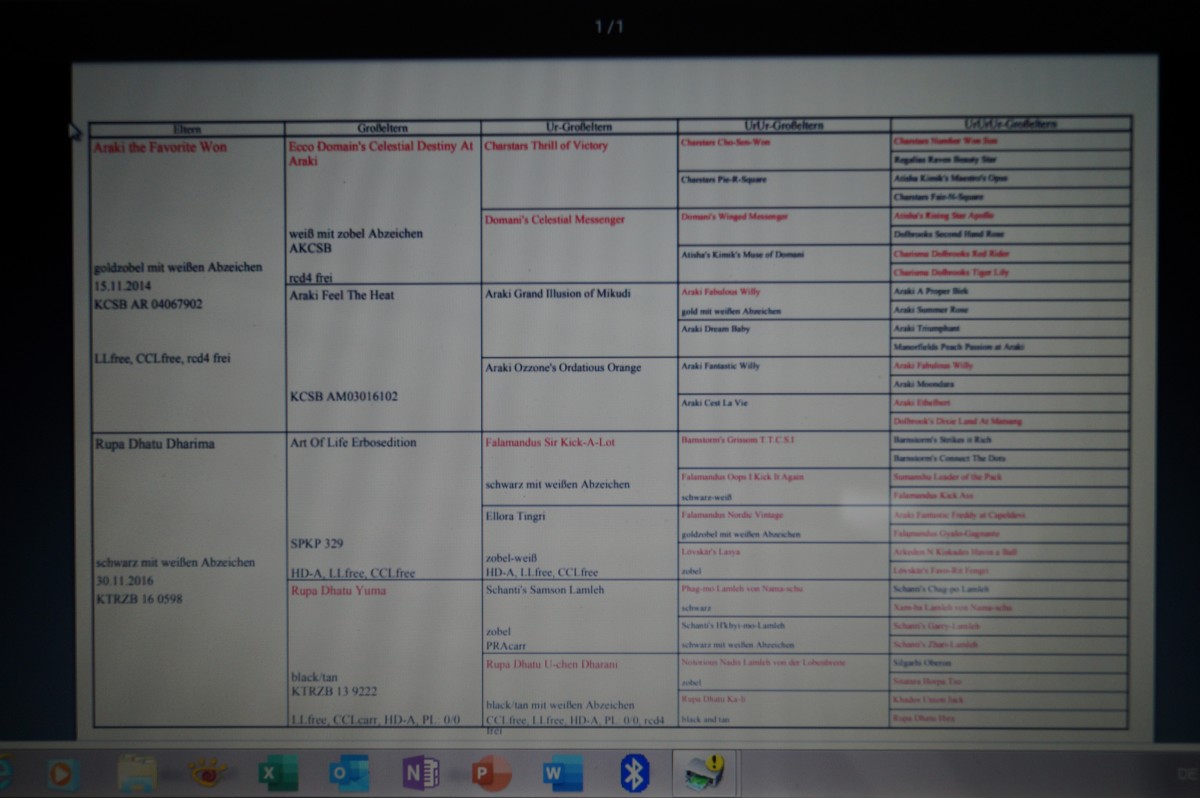Viewport: 1200px width, 798px height.
Task: Select the Großeltern column header
Action: tap(382, 129)
